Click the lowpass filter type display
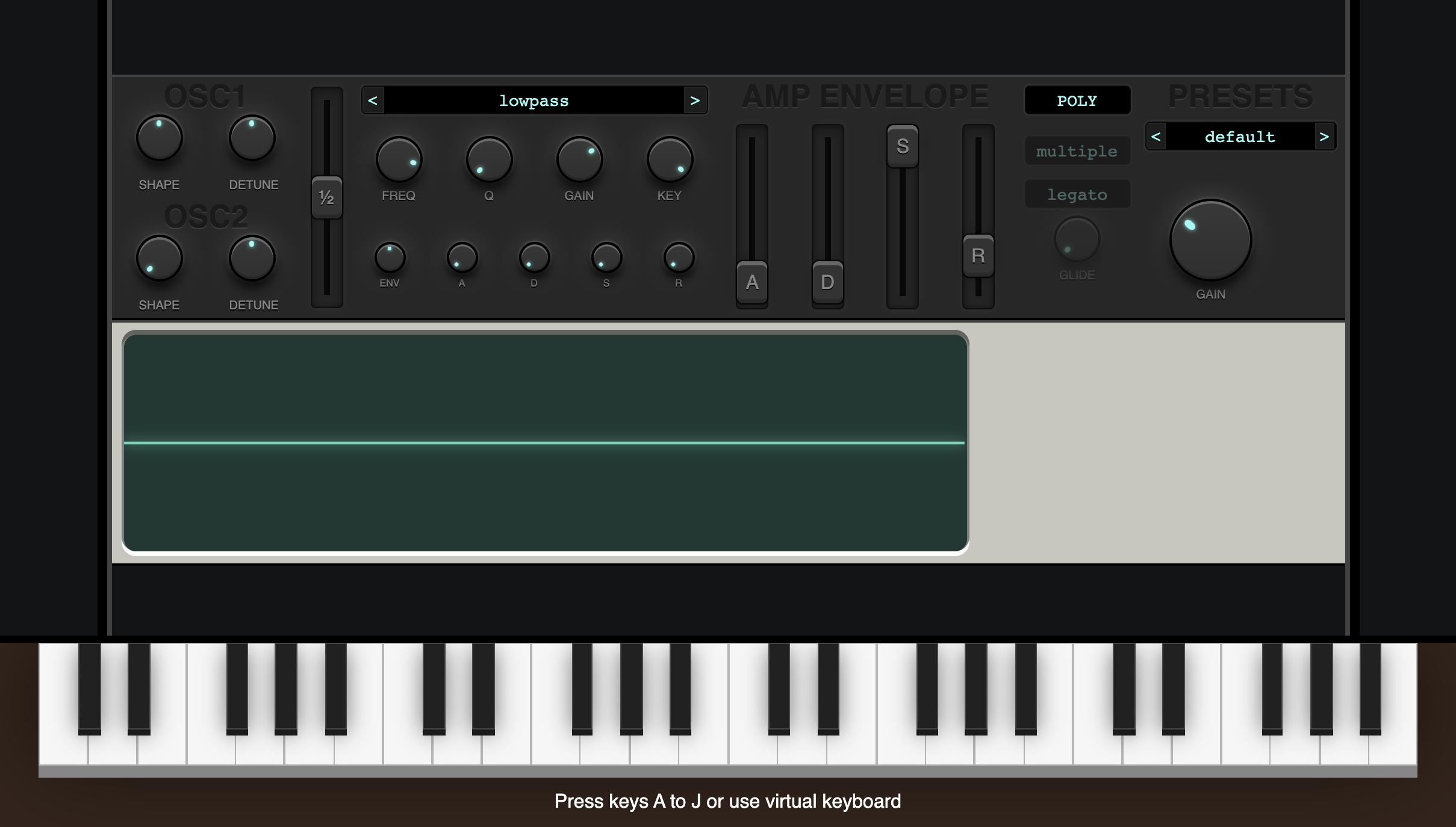Image resolution: width=1456 pixels, height=827 pixels. (534, 101)
